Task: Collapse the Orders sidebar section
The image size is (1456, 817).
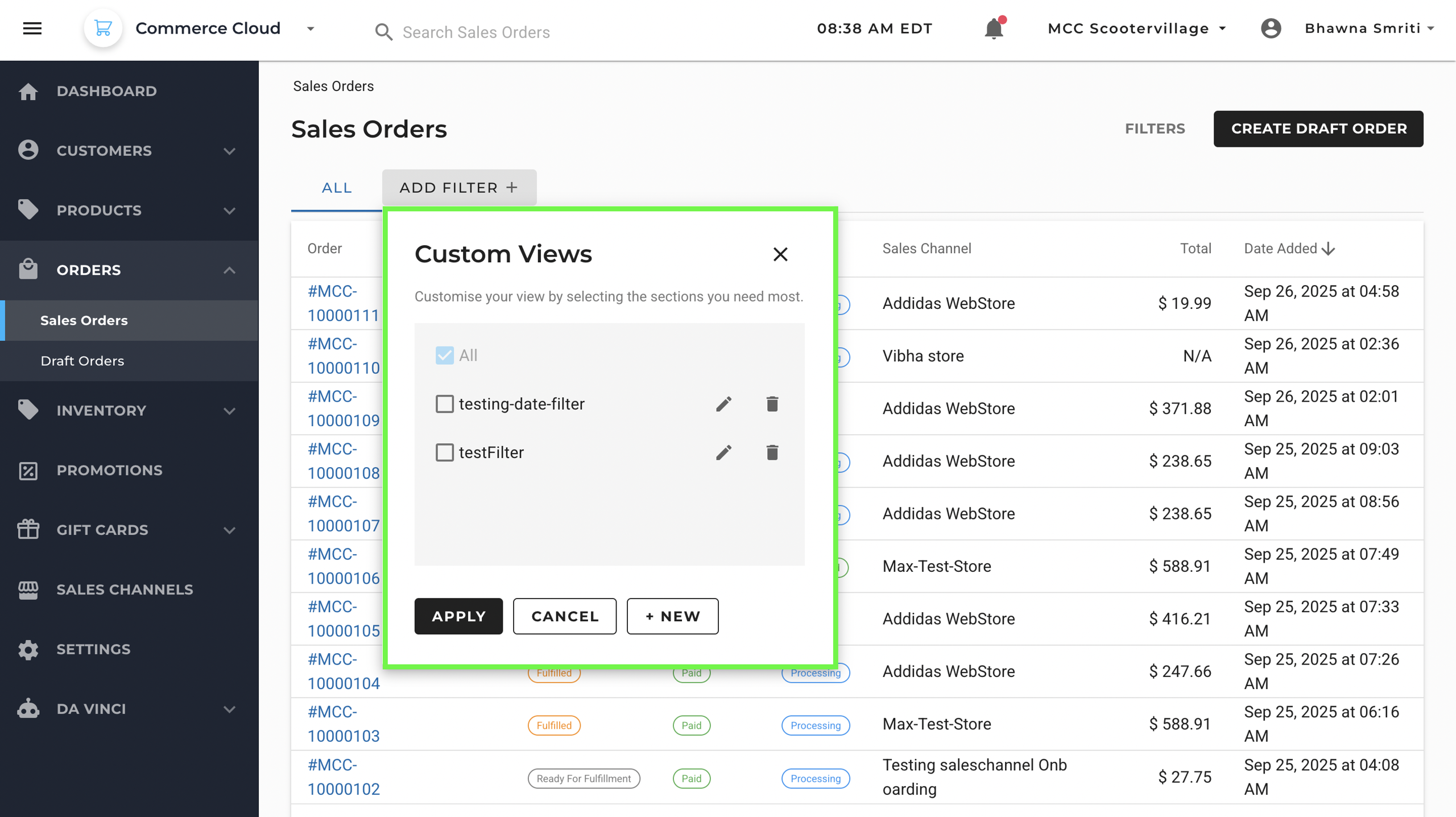Action: [229, 270]
